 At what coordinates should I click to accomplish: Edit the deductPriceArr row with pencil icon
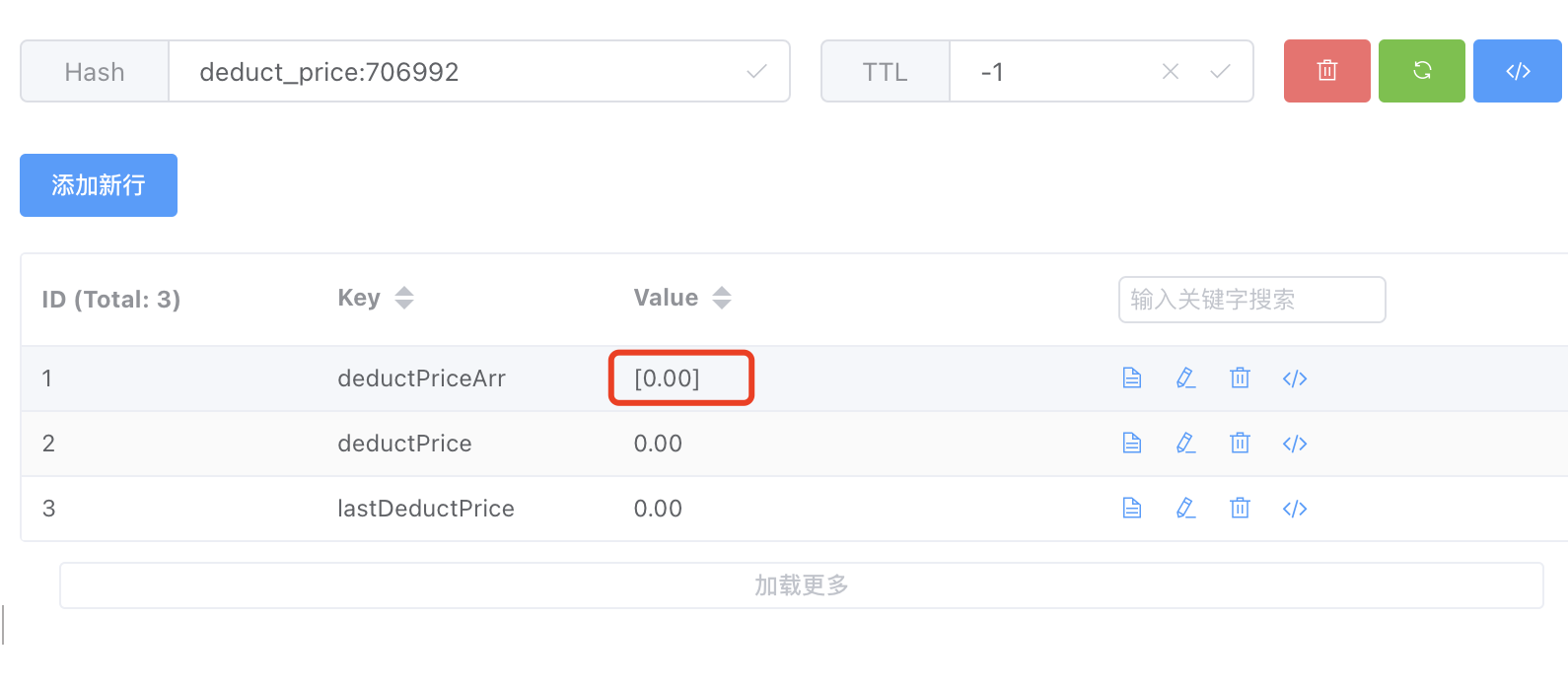point(1185,377)
